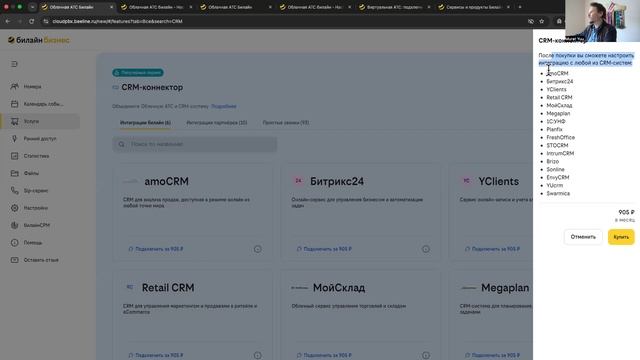Open Календарь событий via its calendar icon
Image resolution: width=640 pixels, height=360 pixels.
[14, 104]
